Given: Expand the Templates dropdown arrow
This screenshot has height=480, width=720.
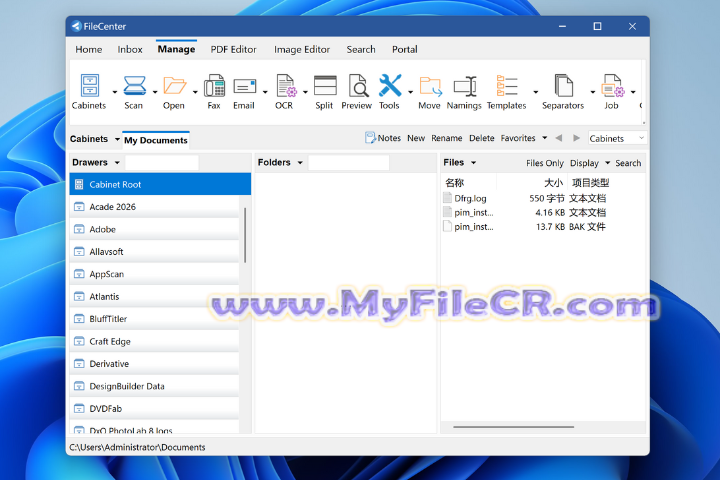Looking at the screenshot, I should click(x=535, y=92).
